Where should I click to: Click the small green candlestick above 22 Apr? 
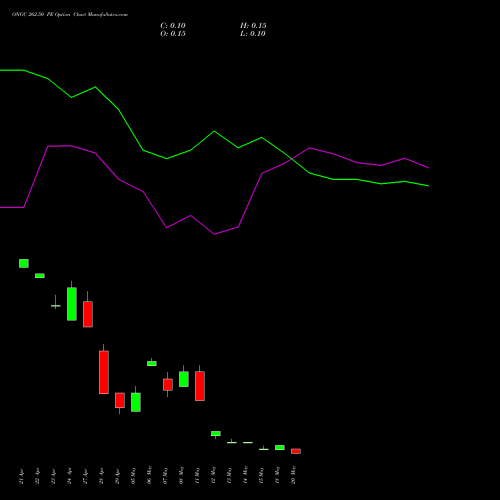[40, 276]
